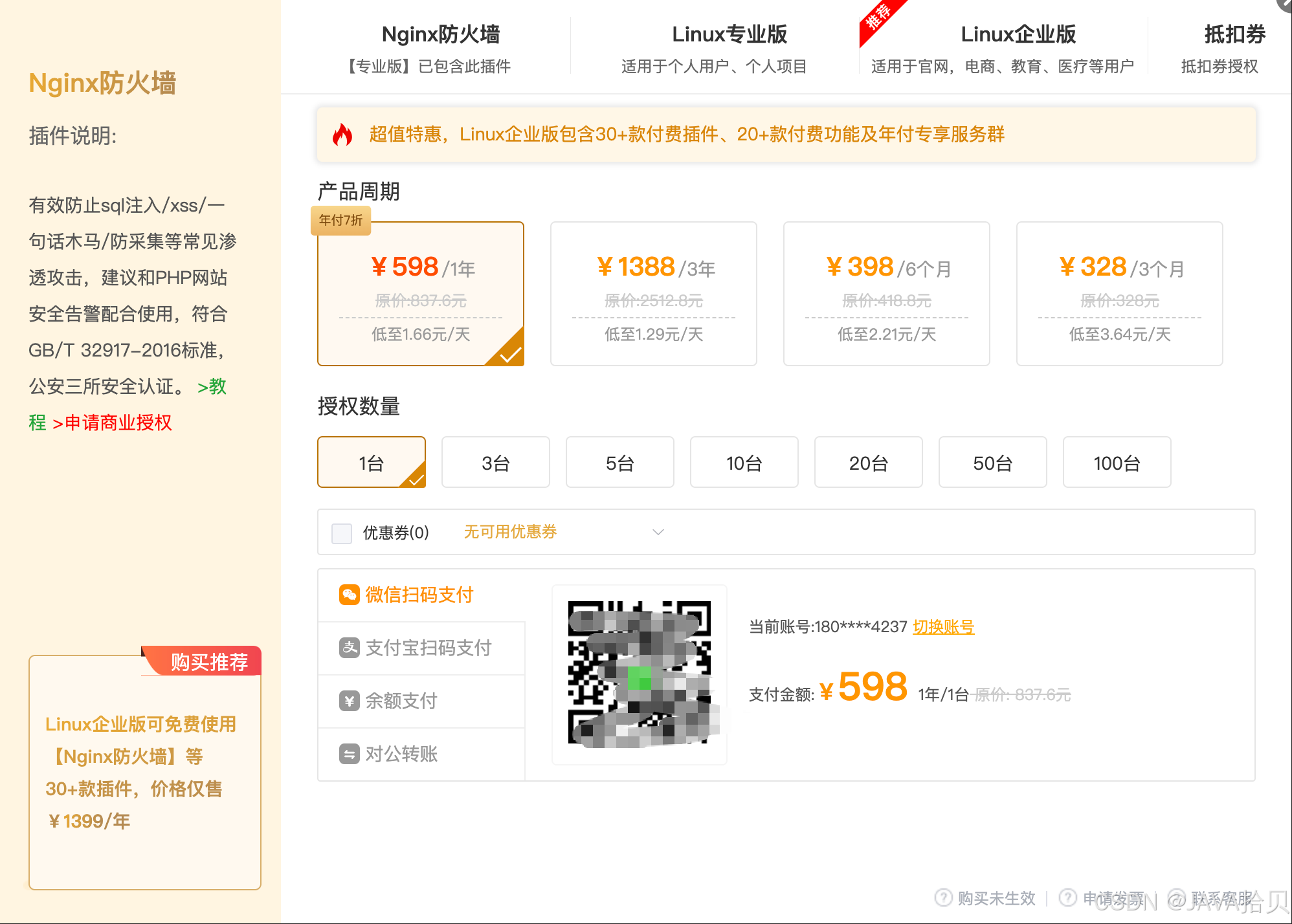The width and height of the screenshot is (1292, 924).
Task: Select 5台 license quantity
Action: [620, 462]
